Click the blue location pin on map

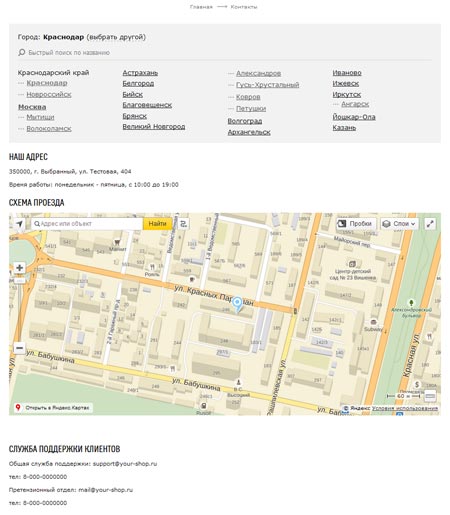point(237,304)
